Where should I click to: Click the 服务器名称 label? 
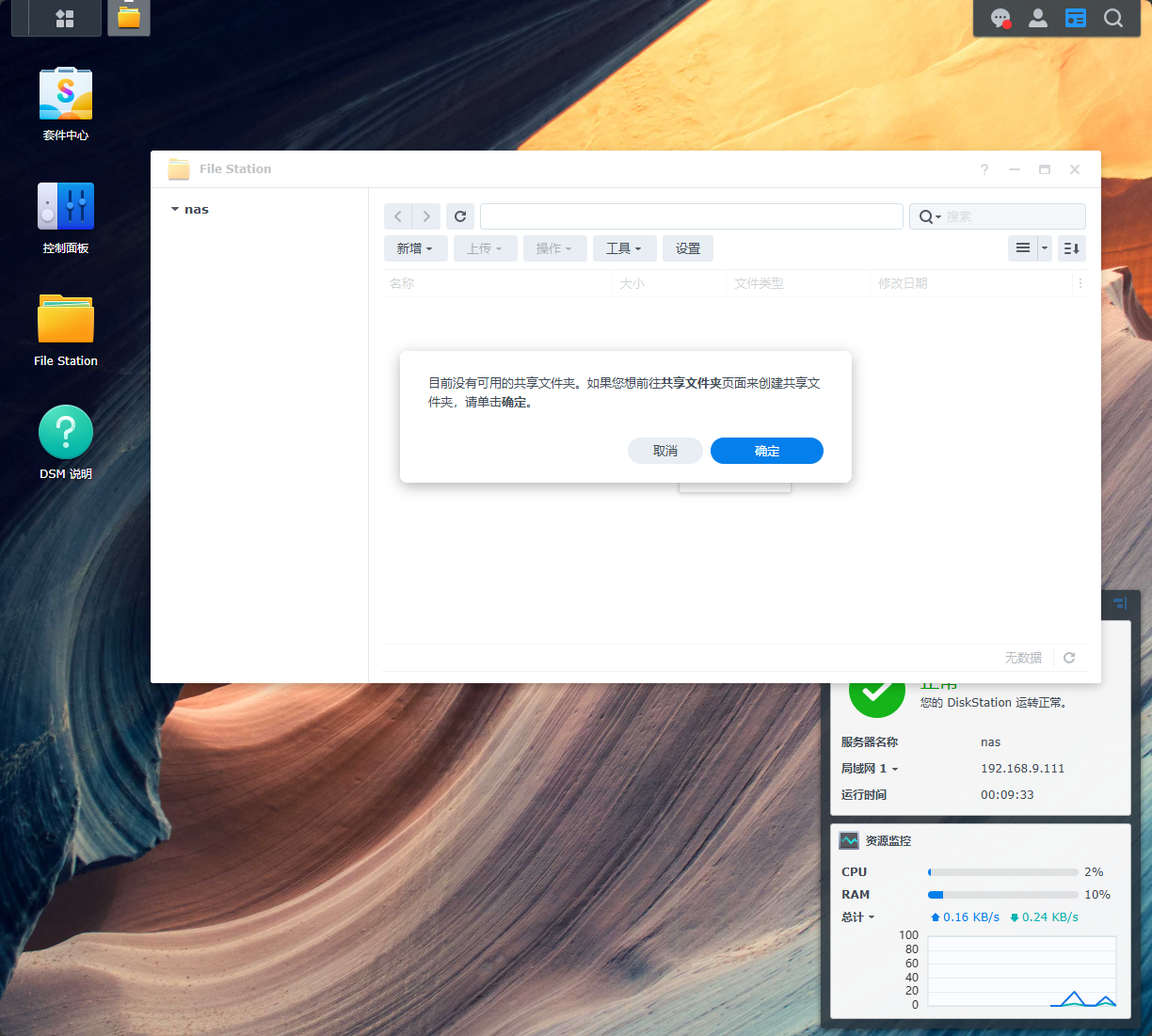(870, 742)
